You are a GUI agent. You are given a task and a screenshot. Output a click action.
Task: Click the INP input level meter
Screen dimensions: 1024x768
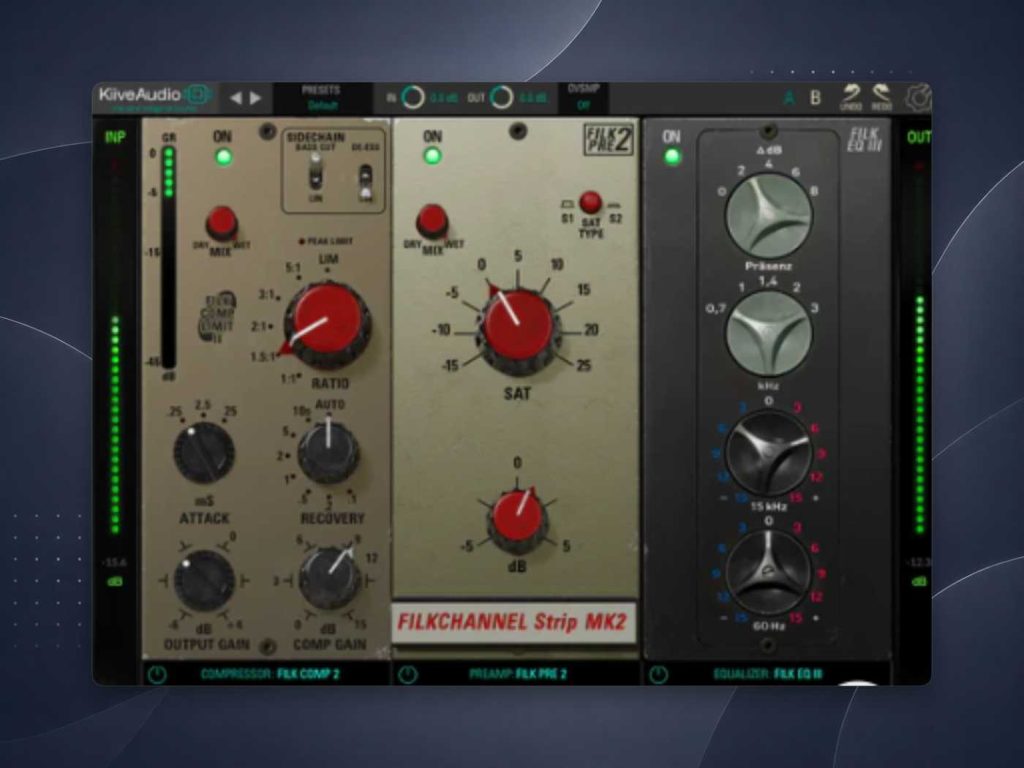tap(116, 347)
